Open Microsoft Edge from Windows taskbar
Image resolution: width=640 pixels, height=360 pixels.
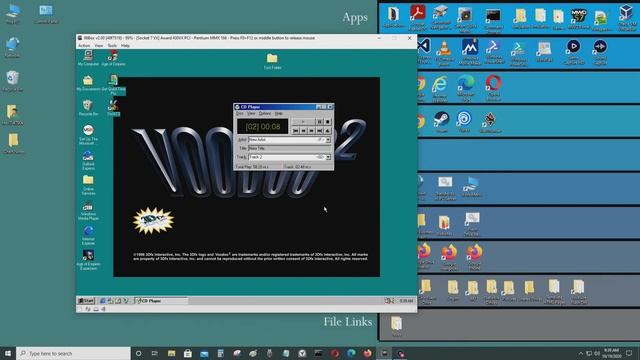pyautogui.click(x=351, y=353)
